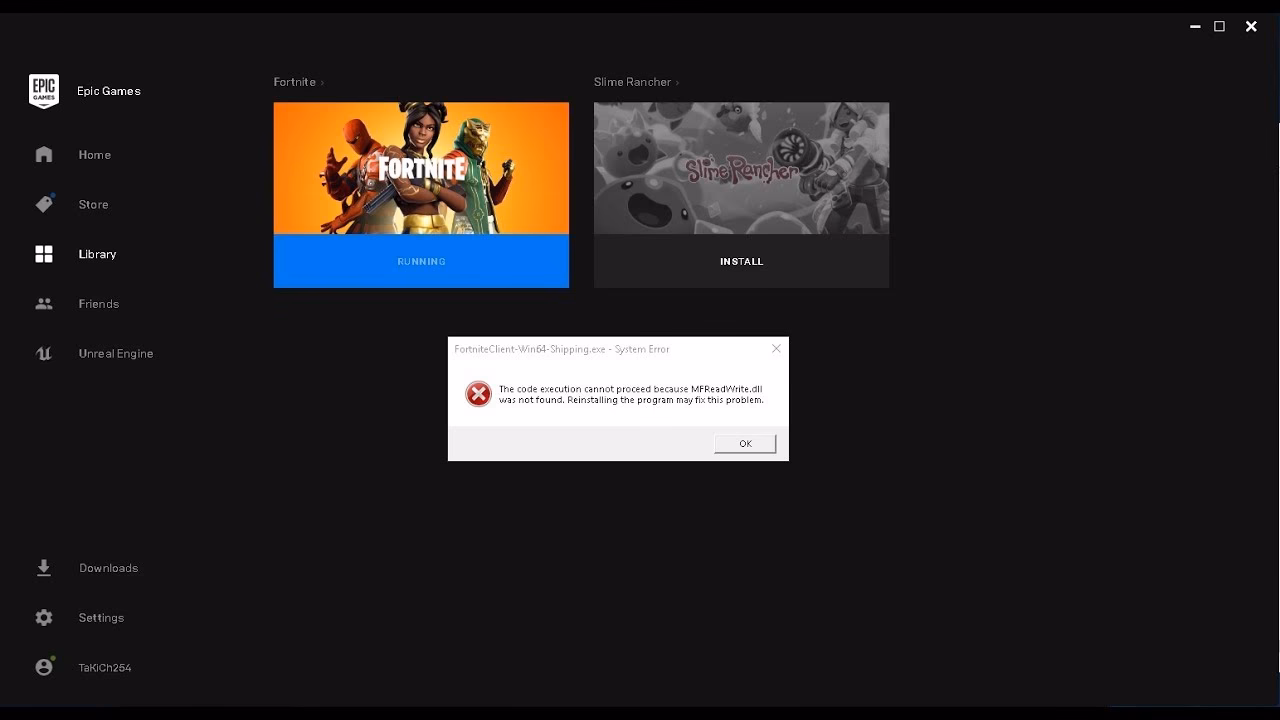Maximize the Epic Games launcher window

[x=1220, y=27]
